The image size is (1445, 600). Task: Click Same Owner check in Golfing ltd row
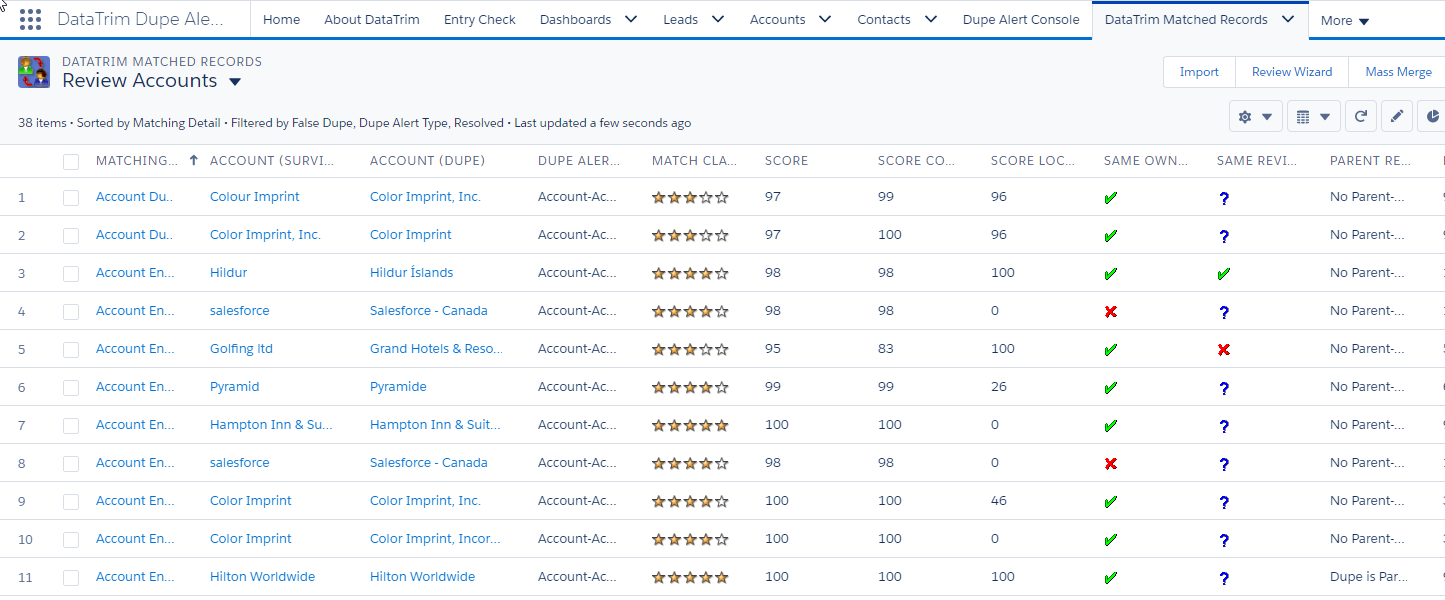click(1110, 350)
